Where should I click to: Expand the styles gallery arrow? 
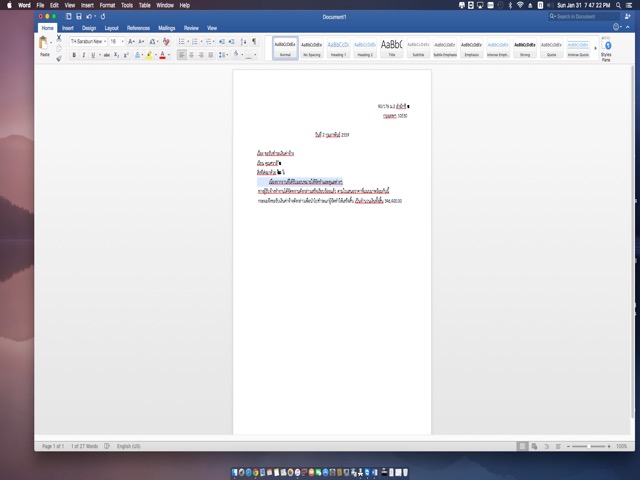(x=597, y=48)
